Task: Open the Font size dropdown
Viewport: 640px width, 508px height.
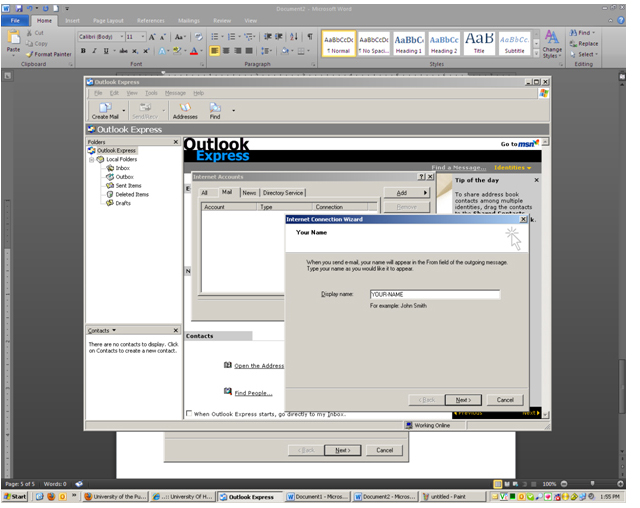Action: click(x=143, y=37)
